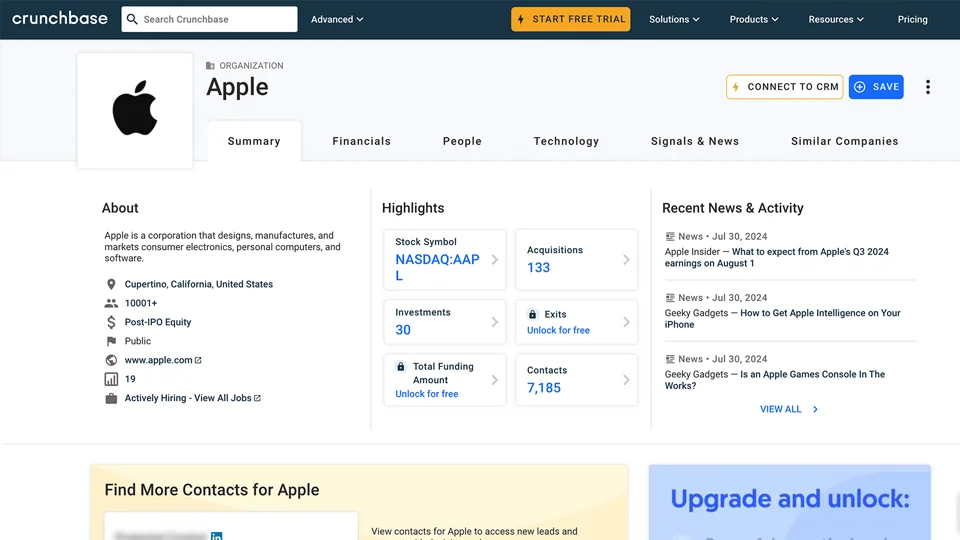Click the lightning icon on Start Free Trial
This screenshot has width=960, height=540.
pos(521,20)
